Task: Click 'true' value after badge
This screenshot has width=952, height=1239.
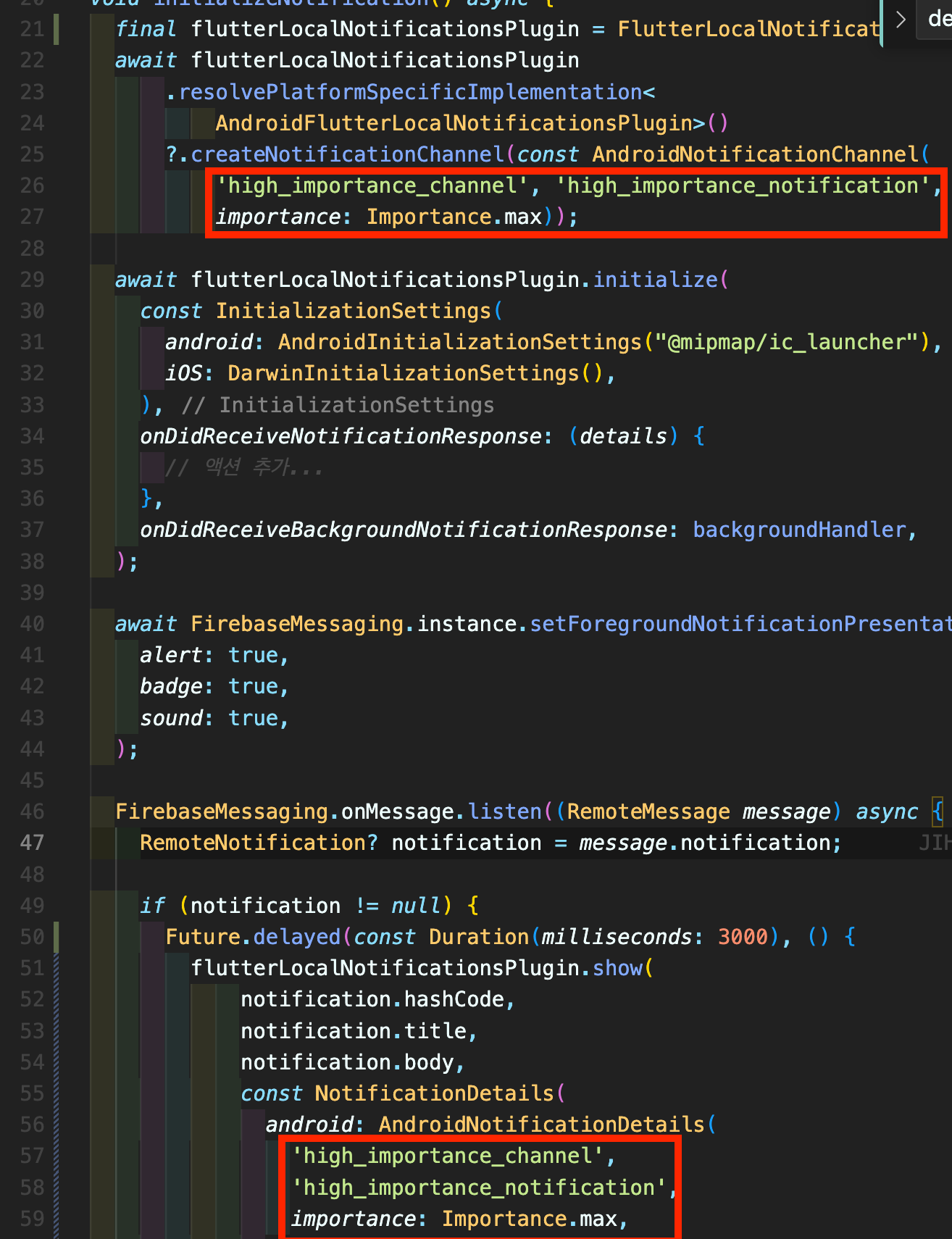Action: click(x=253, y=686)
